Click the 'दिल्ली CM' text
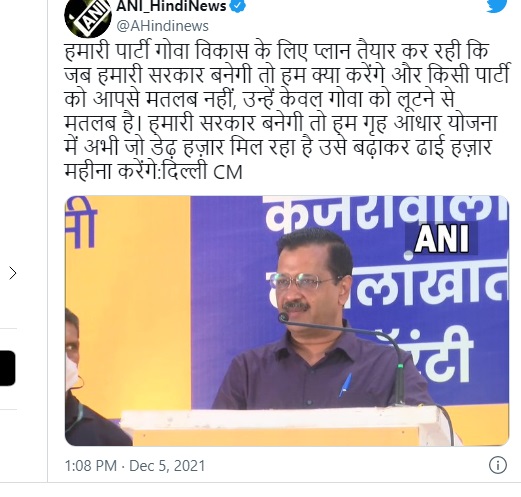The image size is (521, 497). 203,172
